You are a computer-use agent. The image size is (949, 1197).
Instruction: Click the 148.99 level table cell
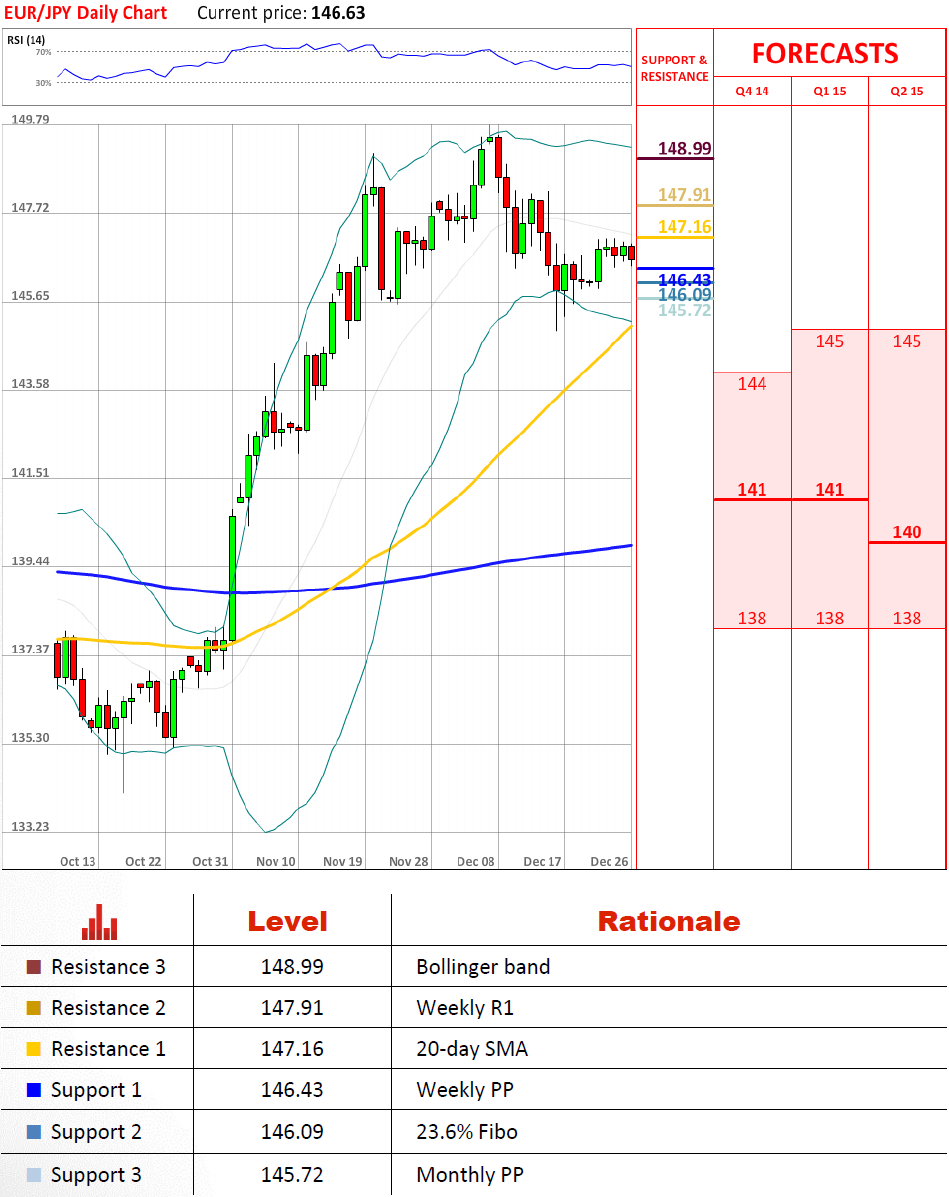[x=292, y=967]
